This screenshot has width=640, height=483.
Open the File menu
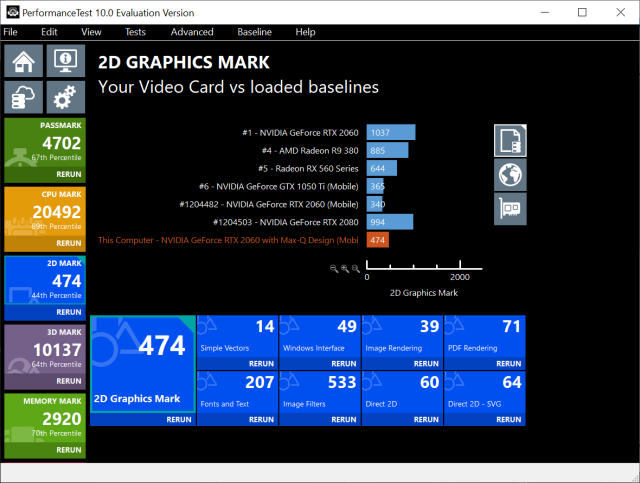(x=10, y=32)
